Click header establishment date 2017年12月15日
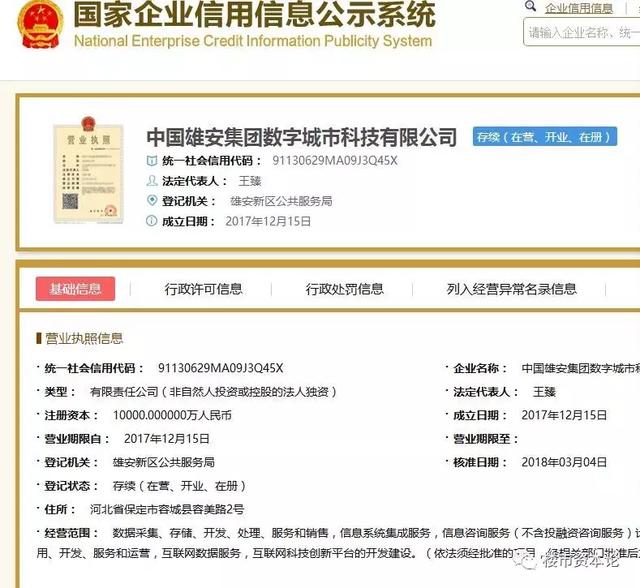 click(268, 221)
